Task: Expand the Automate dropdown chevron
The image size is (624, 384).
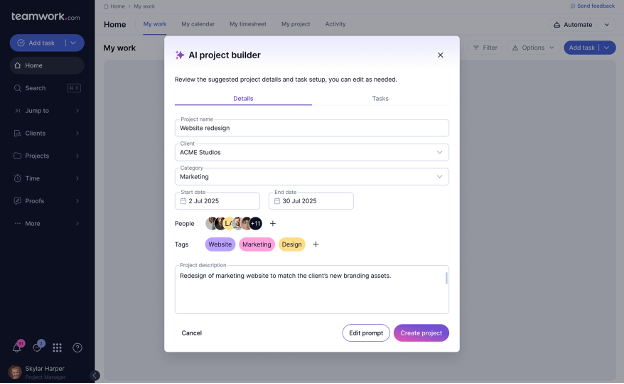Action: tap(607, 25)
